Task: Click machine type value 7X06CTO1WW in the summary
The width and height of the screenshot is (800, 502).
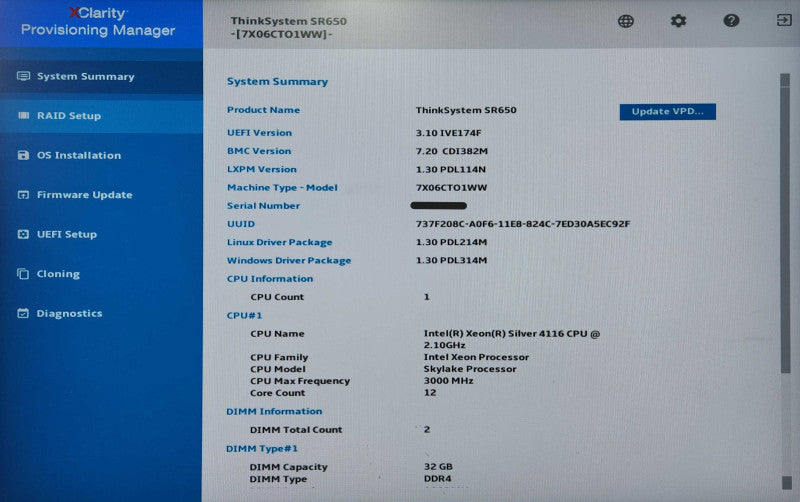Action: click(451, 188)
